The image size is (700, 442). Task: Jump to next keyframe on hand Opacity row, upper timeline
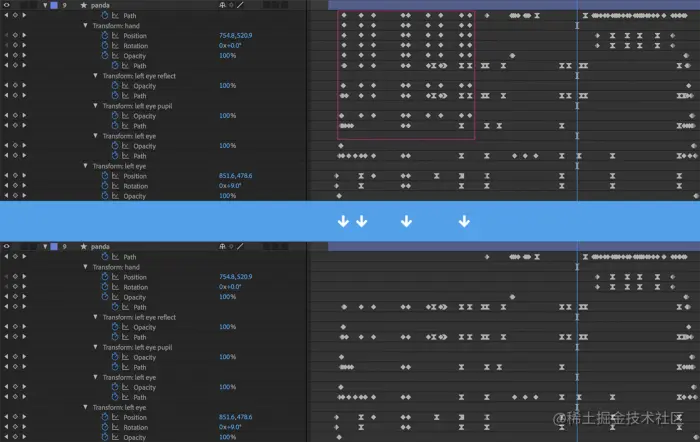coord(24,55)
